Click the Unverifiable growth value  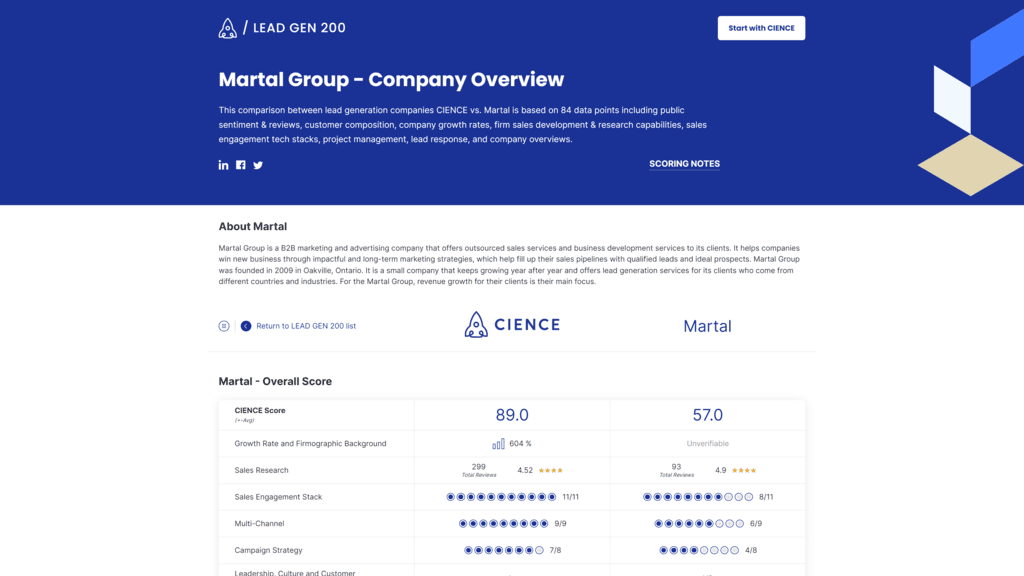707,443
